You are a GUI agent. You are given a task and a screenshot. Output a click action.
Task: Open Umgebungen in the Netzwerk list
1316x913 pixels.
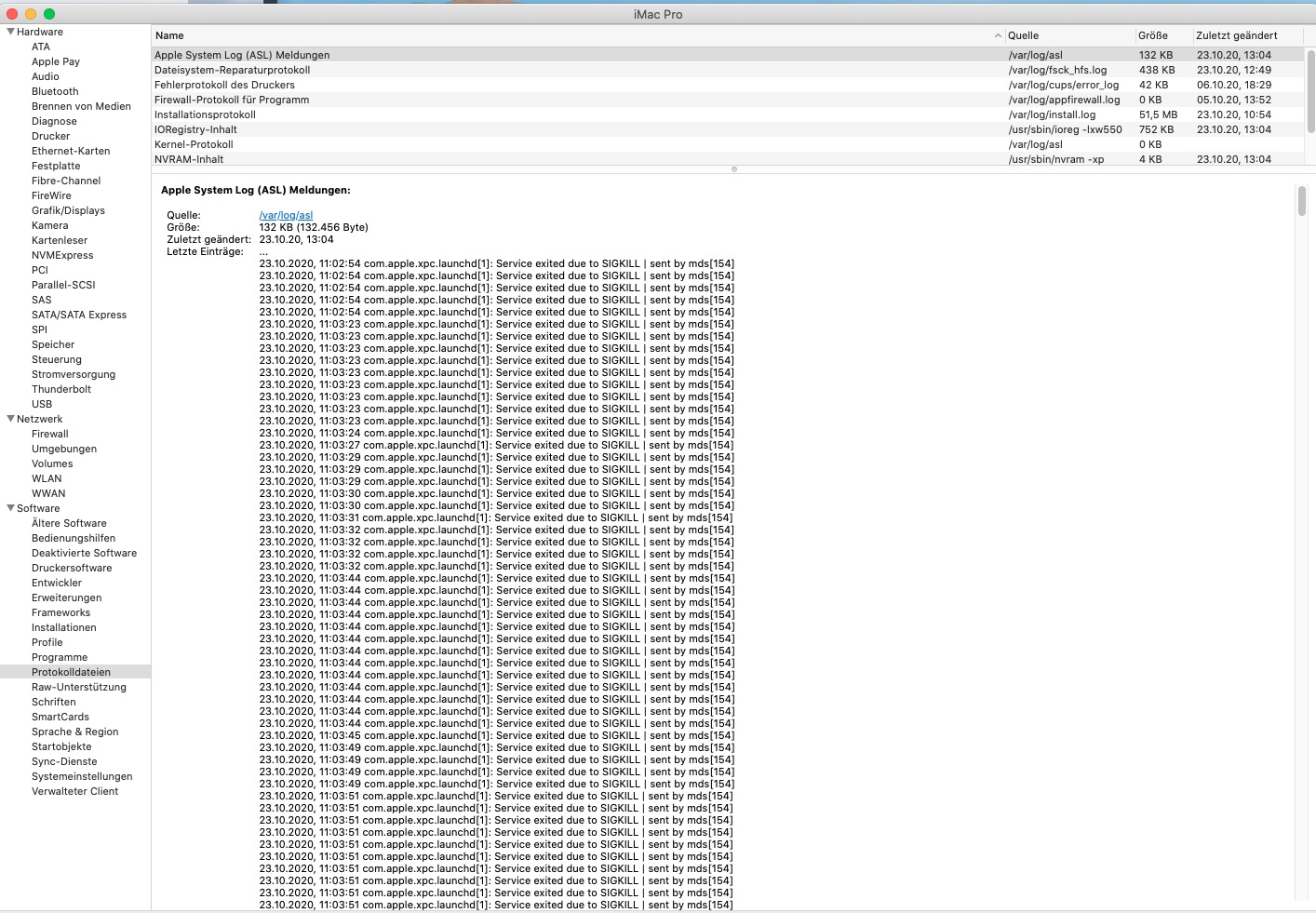coord(64,449)
